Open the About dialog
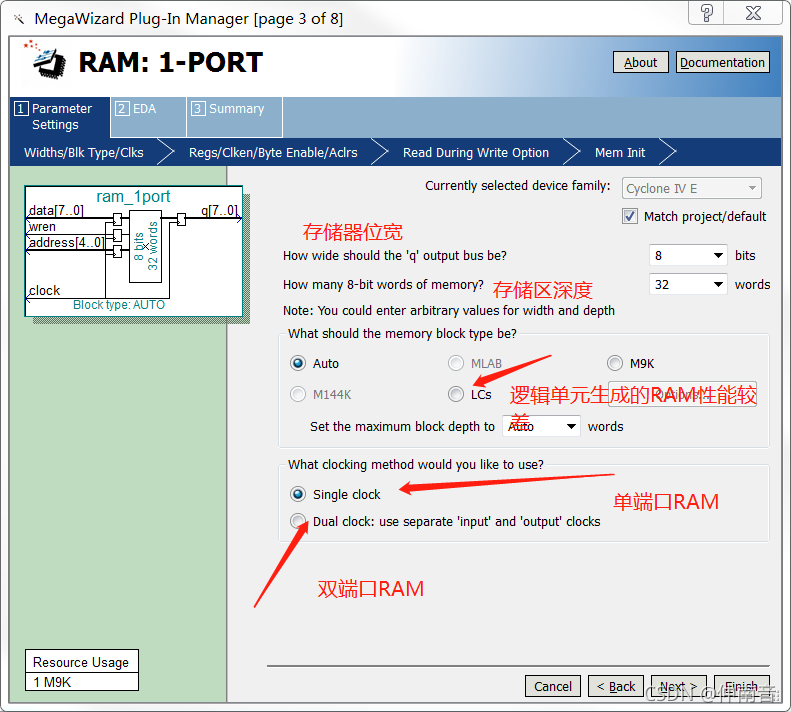This screenshot has height=712, width=791. 641,63
